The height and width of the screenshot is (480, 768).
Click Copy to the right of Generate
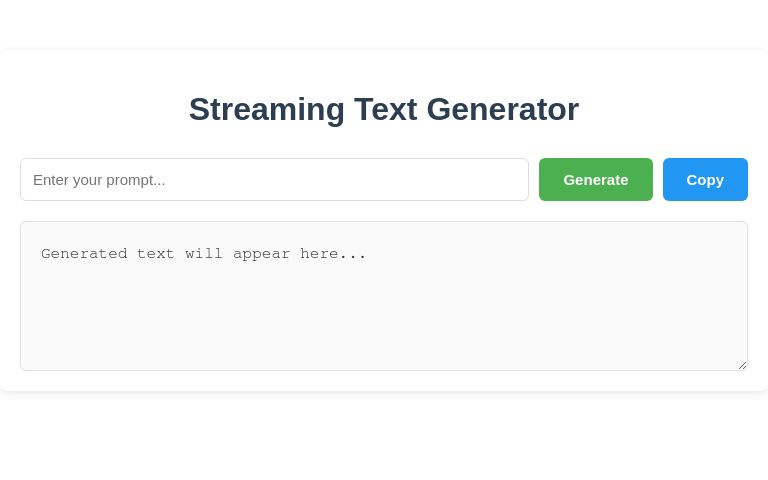pos(705,180)
